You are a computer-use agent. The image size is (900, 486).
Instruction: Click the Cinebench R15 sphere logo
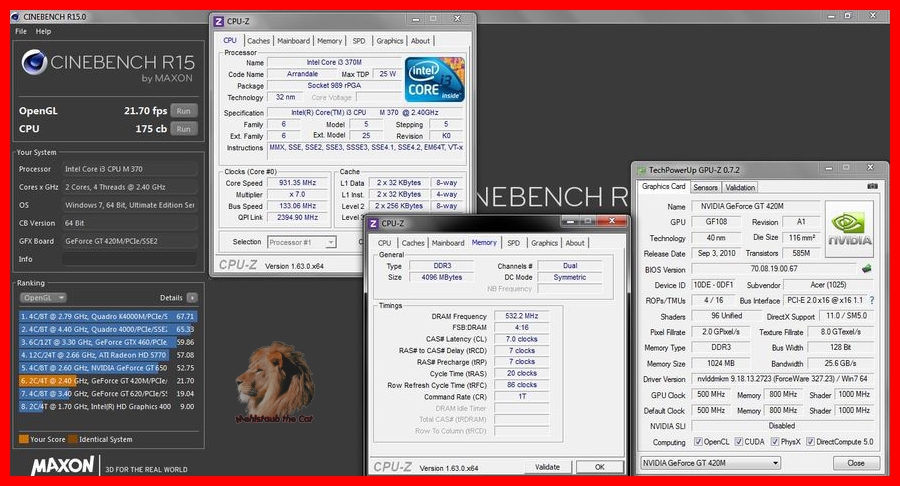click(34, 62)
